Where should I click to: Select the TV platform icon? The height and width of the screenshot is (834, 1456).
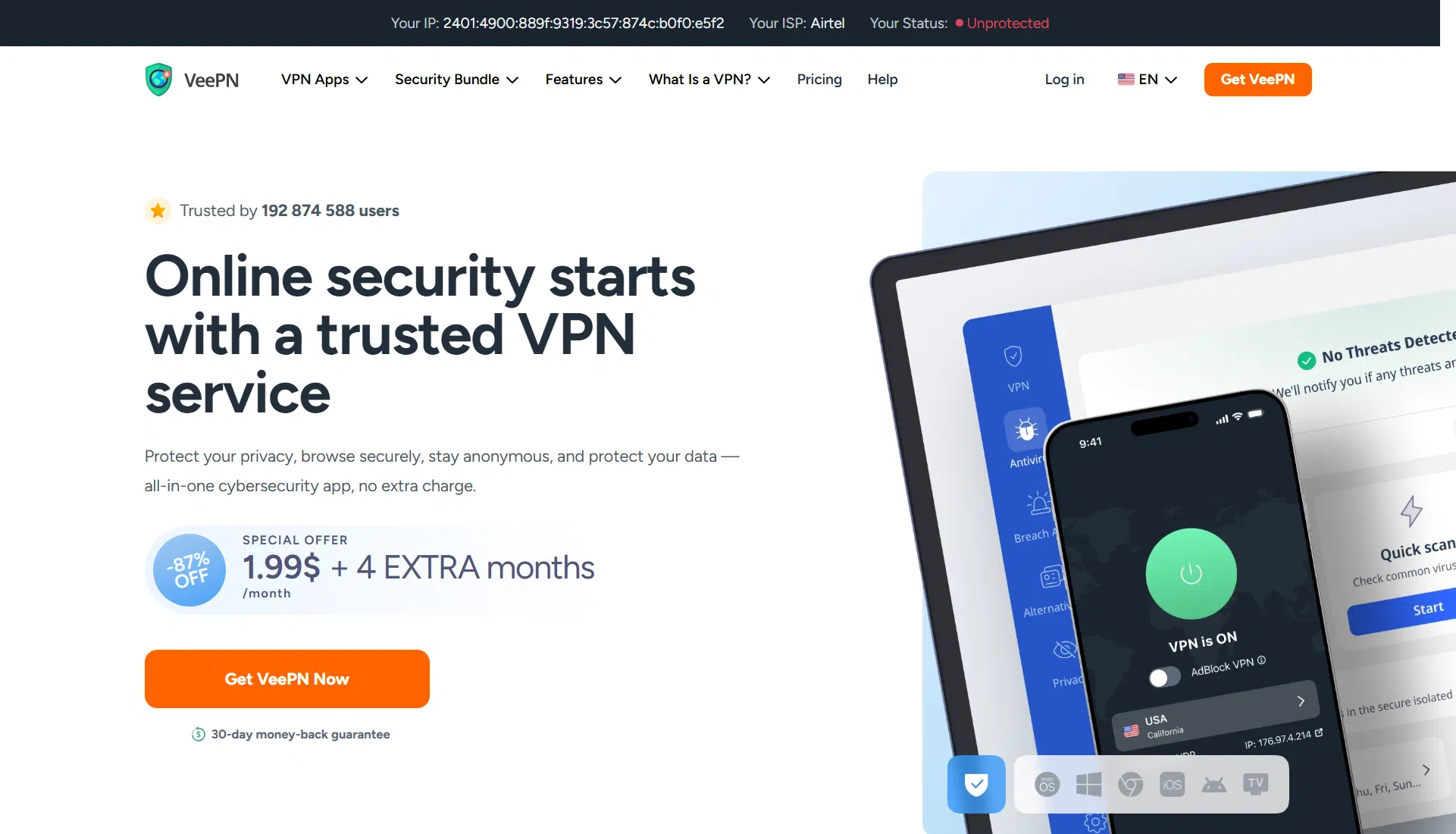pos(1255,785)
